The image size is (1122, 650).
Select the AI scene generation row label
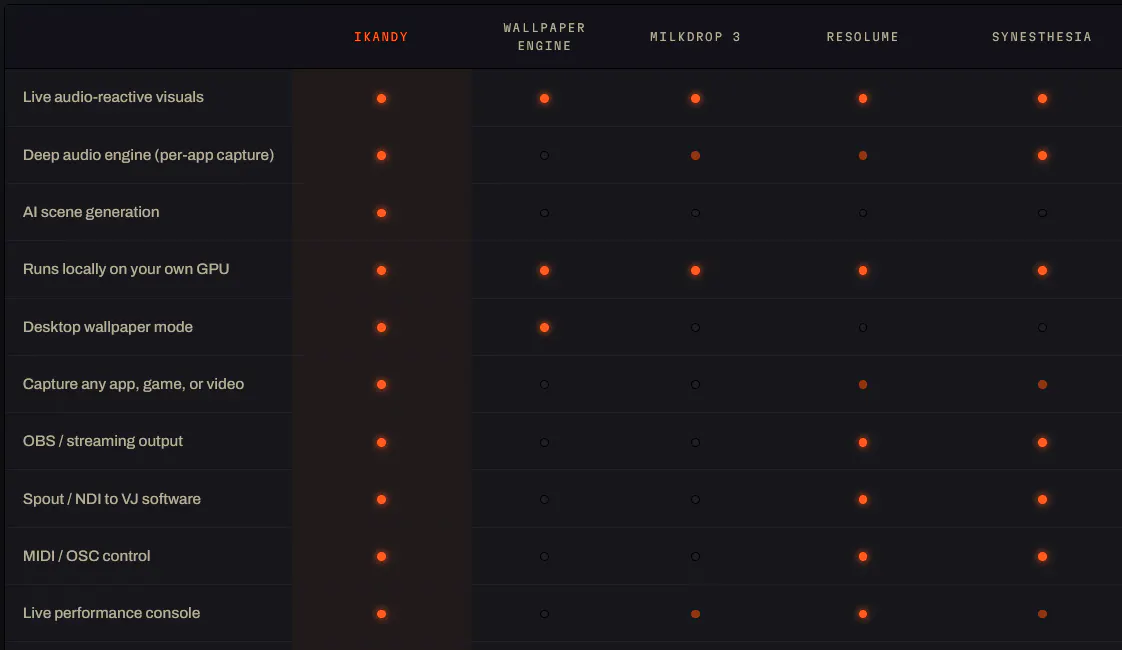(91, 212)
